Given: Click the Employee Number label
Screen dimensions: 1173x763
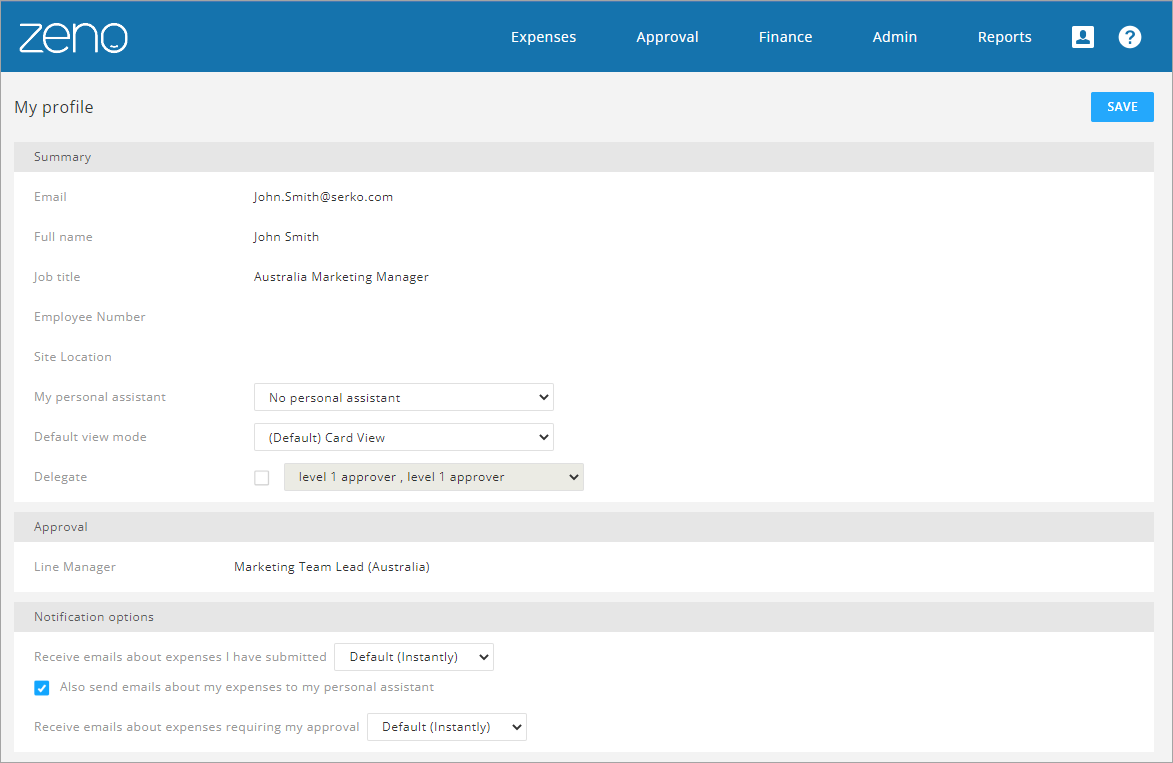Looking at the screenshot, I should pos(90,317).
